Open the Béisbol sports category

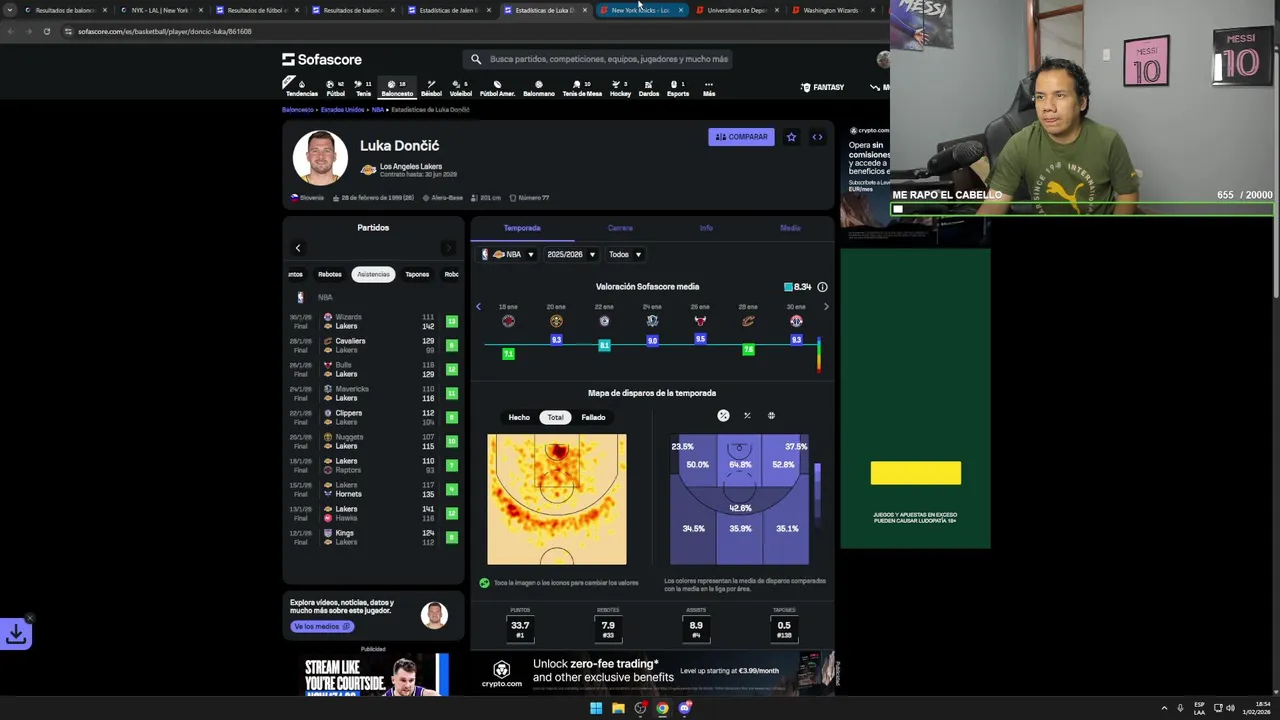[x=431, y=88]
